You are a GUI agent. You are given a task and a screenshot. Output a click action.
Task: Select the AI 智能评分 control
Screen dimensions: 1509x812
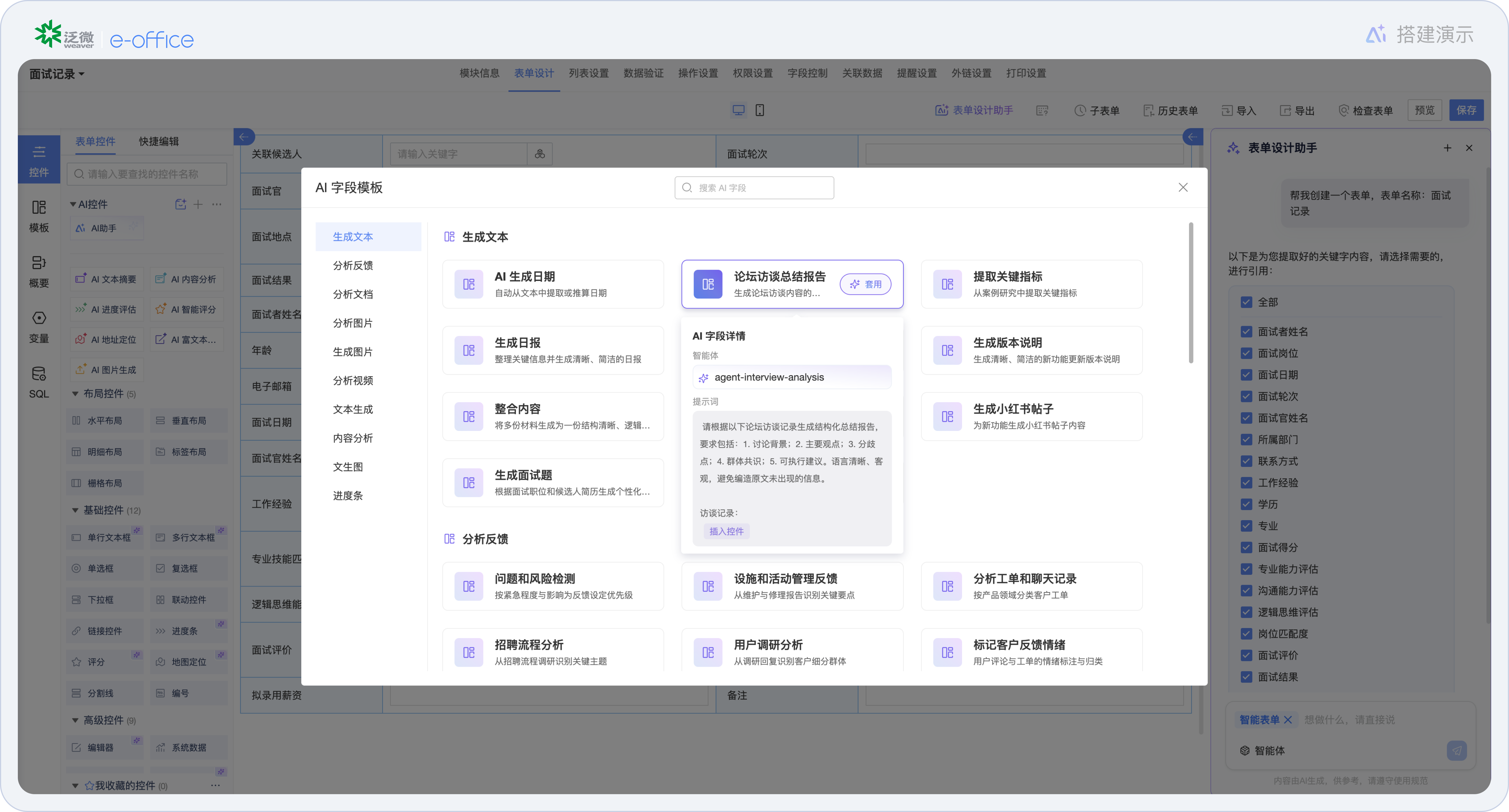[186, 309]
